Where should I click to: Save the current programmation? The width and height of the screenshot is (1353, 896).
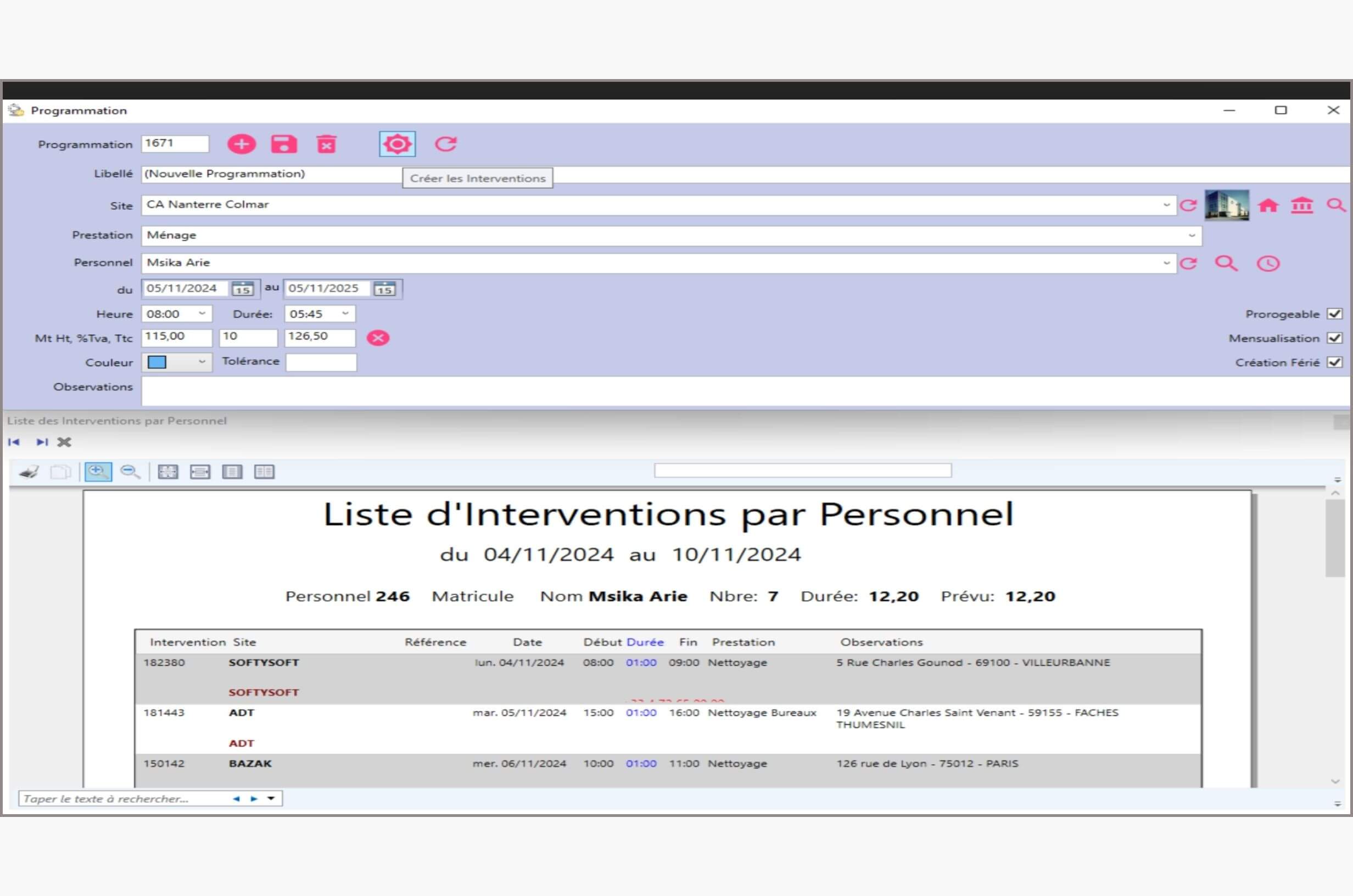284,144
